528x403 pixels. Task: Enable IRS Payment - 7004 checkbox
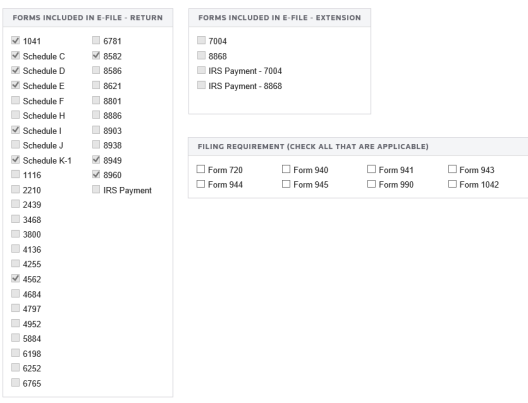tap(201, 70)
